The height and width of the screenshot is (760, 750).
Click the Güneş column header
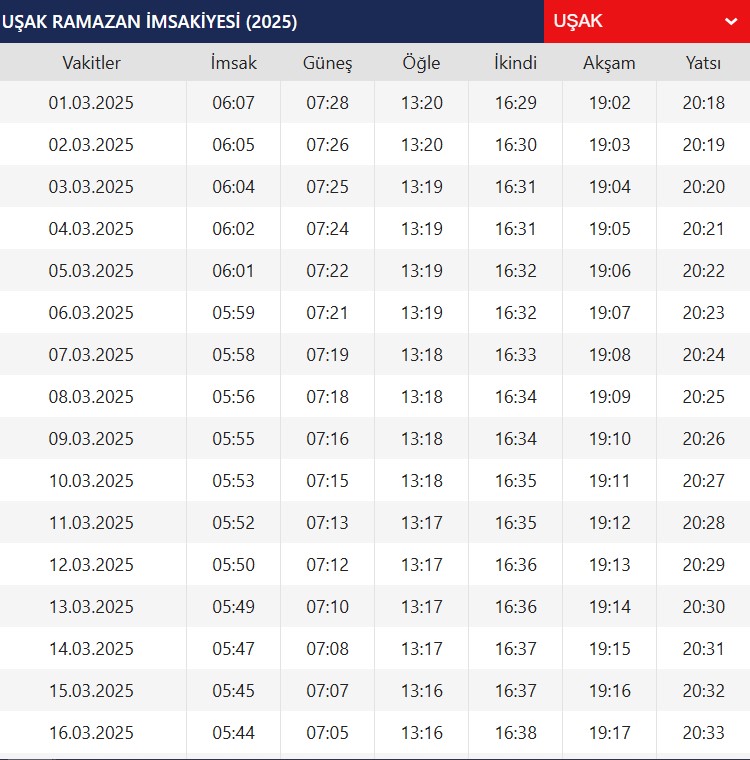(x=327, y=63)
